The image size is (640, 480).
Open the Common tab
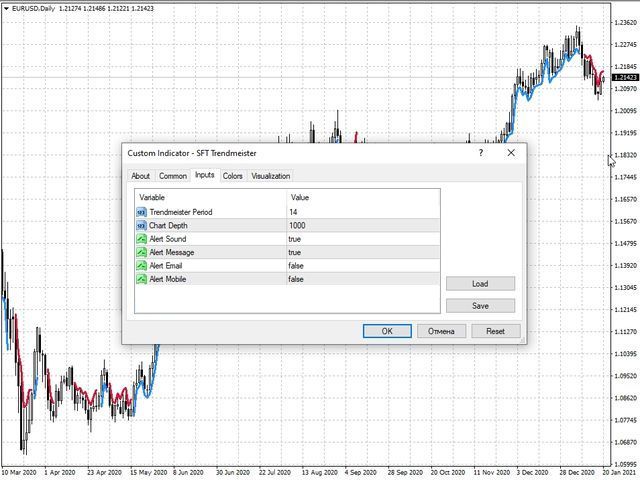[x=173, y=176]
